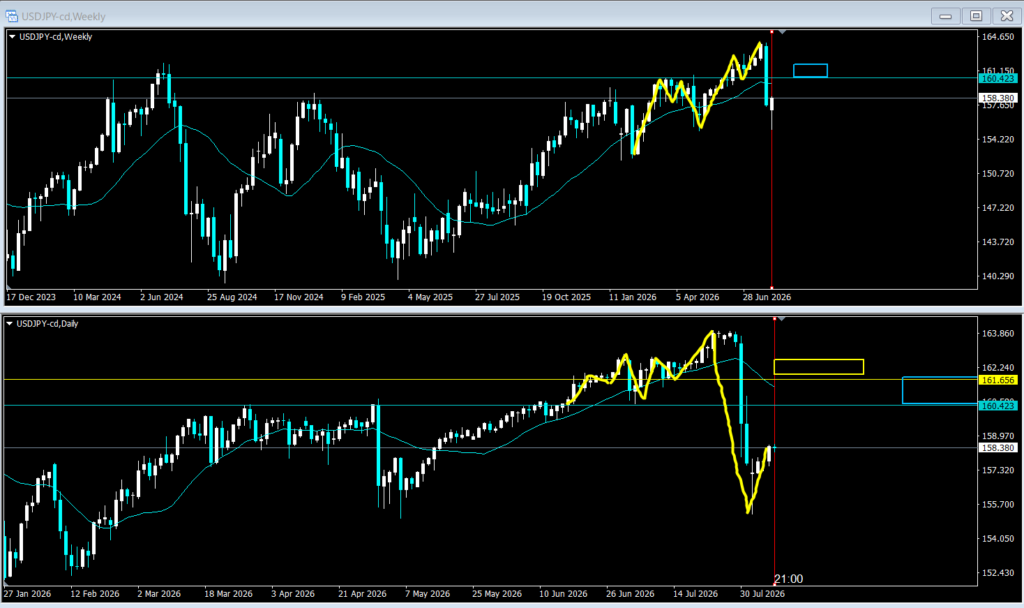Restore down the USDJPY-cd,Weekly chart window
The image size is (1024, 608).
coord(976,16)
